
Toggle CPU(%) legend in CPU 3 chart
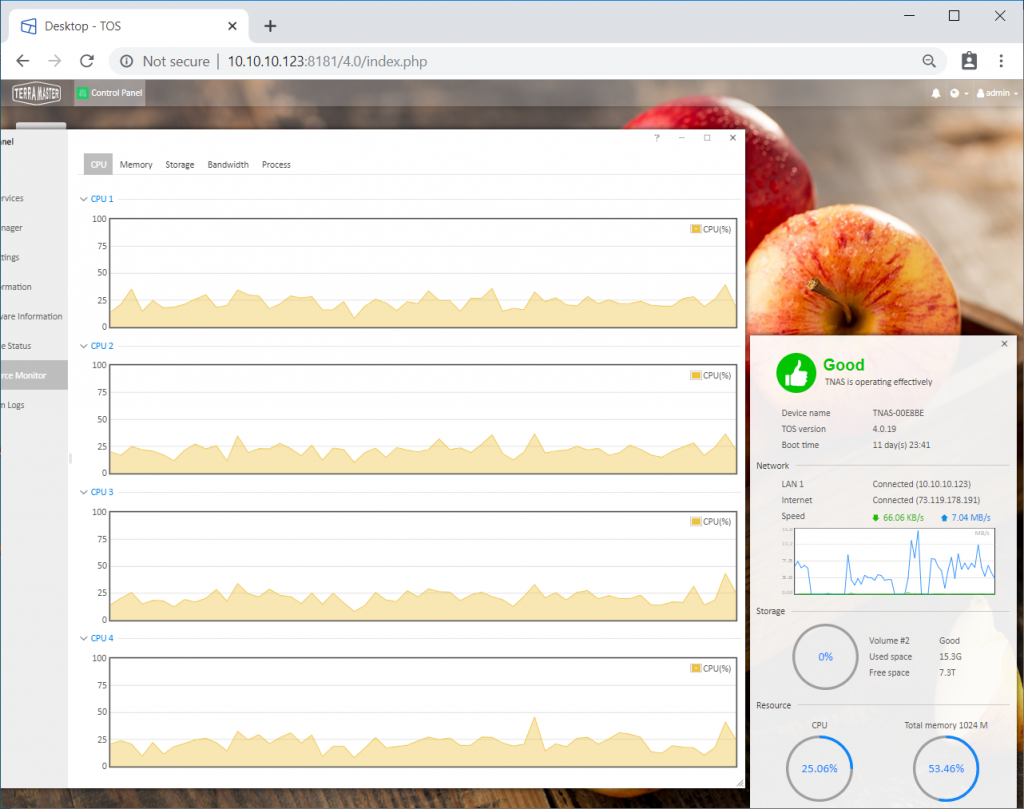click(711, 522)
